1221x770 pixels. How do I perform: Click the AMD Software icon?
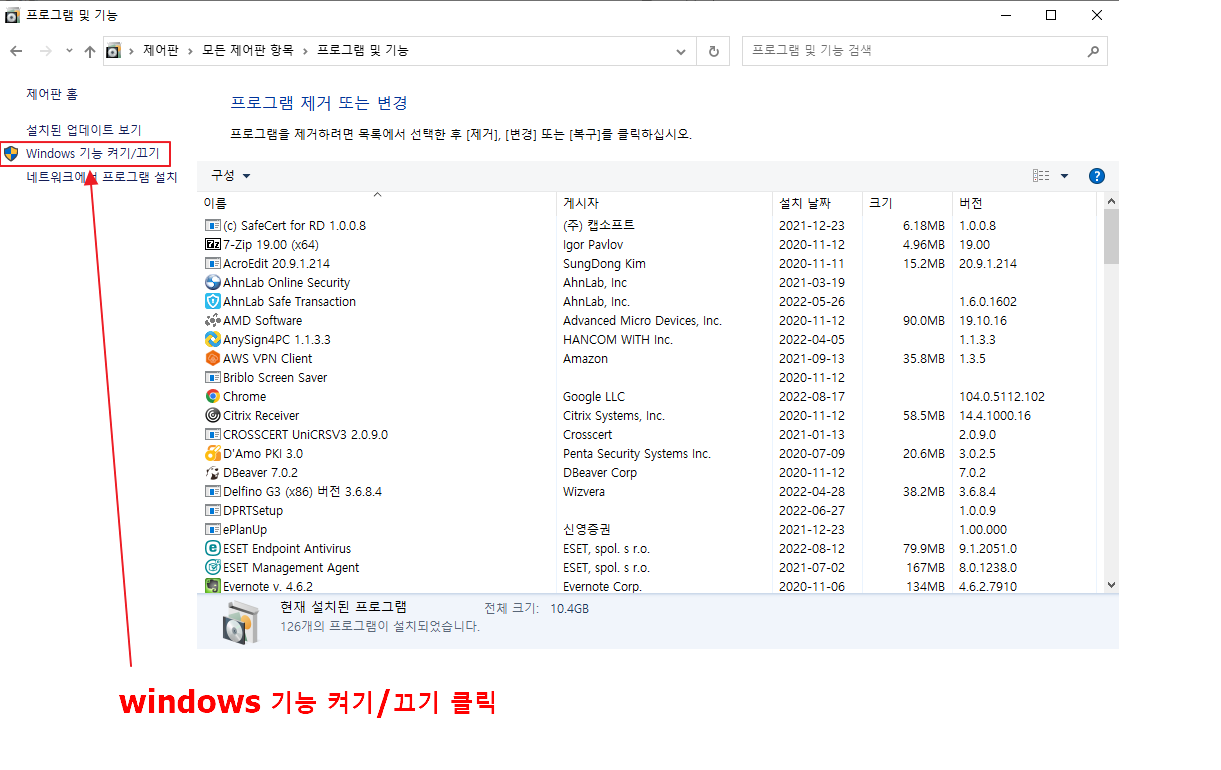212,320
